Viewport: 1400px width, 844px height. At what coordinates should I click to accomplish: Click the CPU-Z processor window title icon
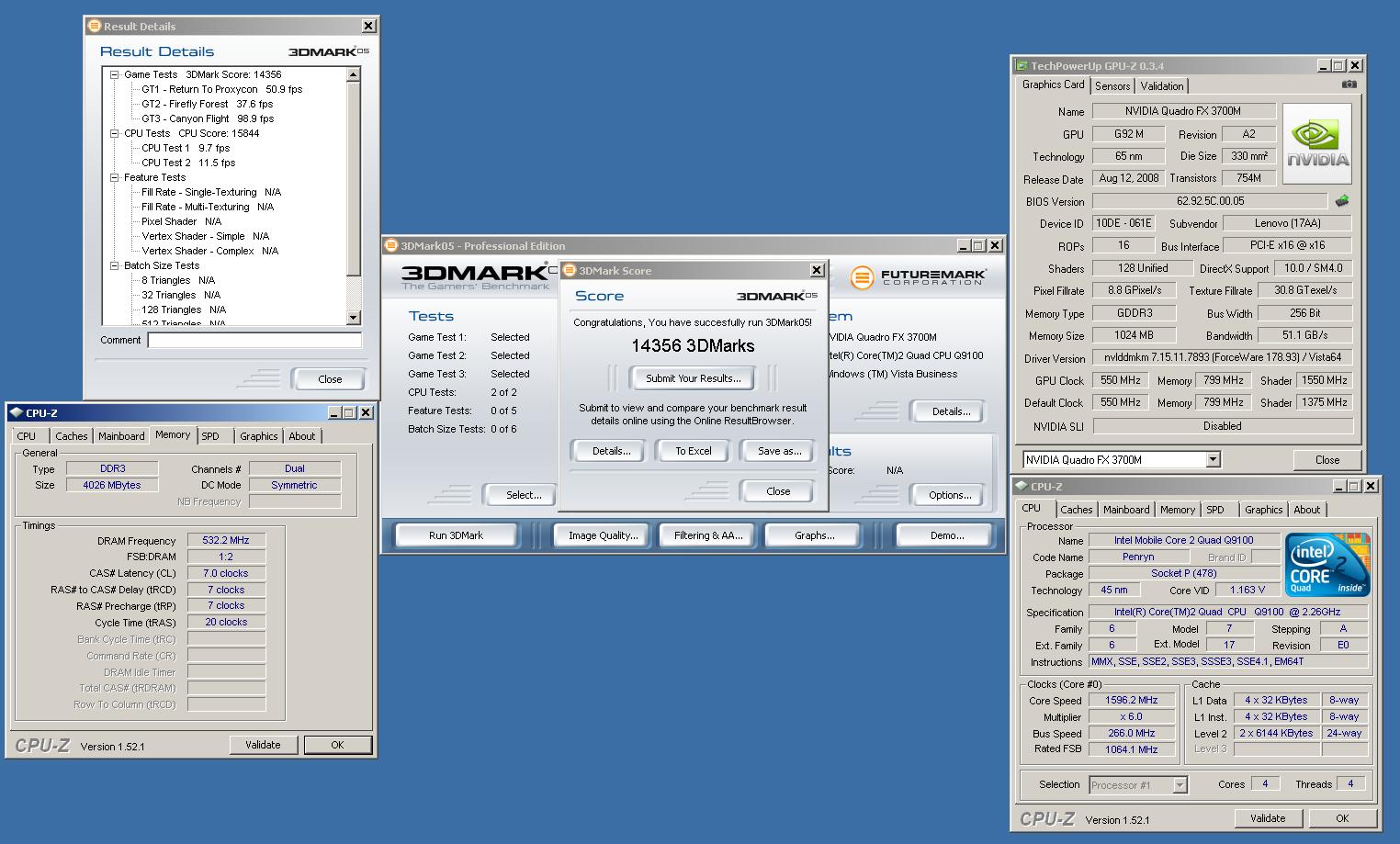coord(1021,486)
